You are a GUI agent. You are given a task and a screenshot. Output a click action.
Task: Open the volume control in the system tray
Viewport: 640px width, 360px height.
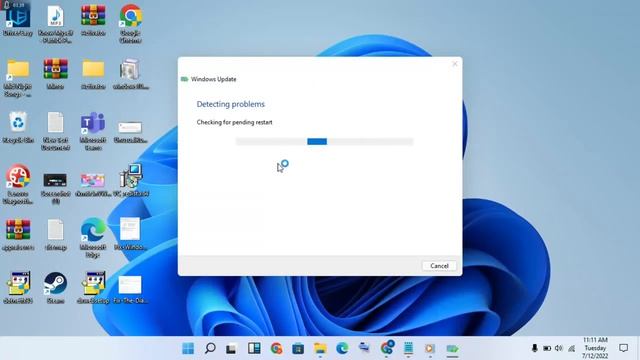[x=559, y=348]
